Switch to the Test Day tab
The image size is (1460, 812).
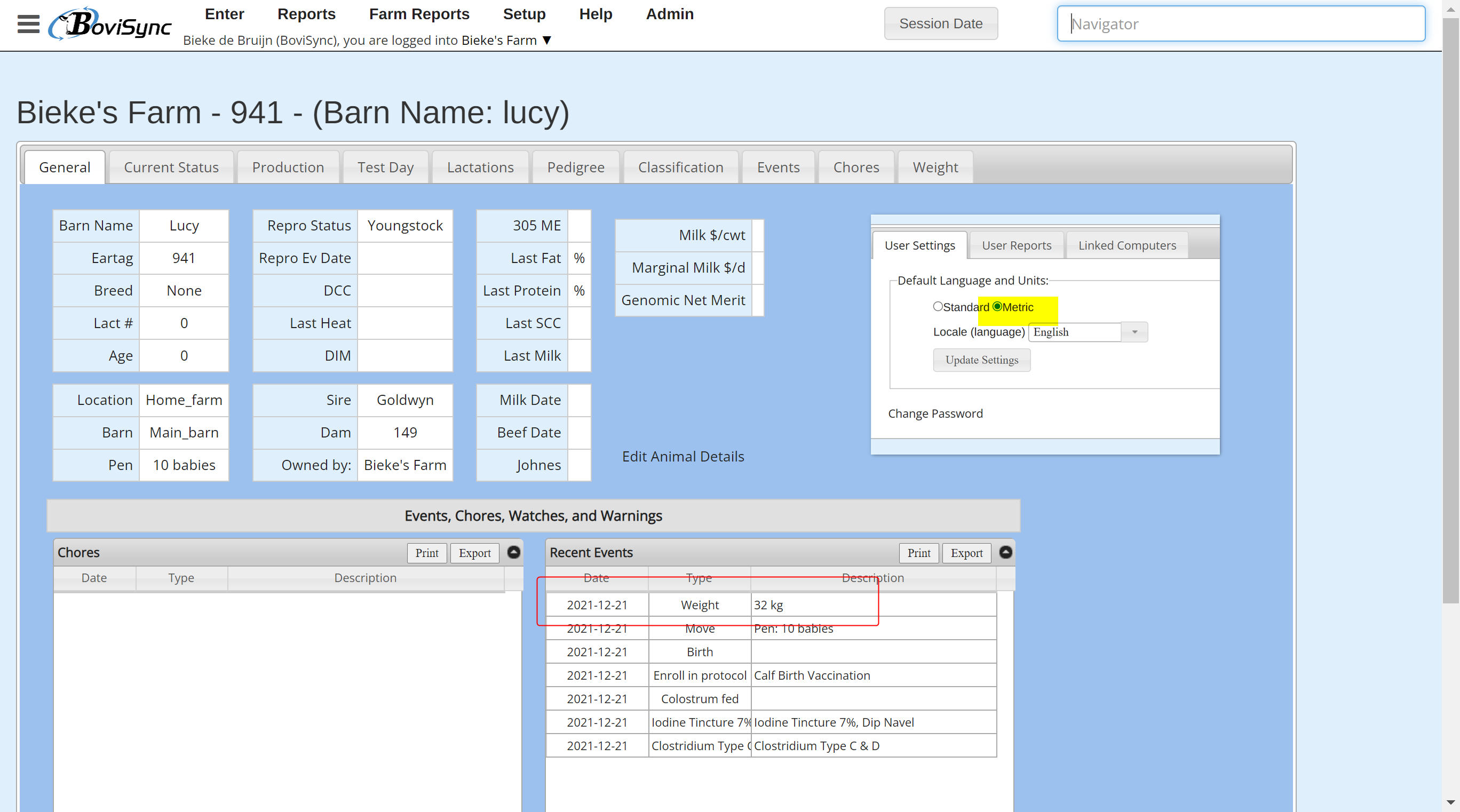tap(385, 167)
